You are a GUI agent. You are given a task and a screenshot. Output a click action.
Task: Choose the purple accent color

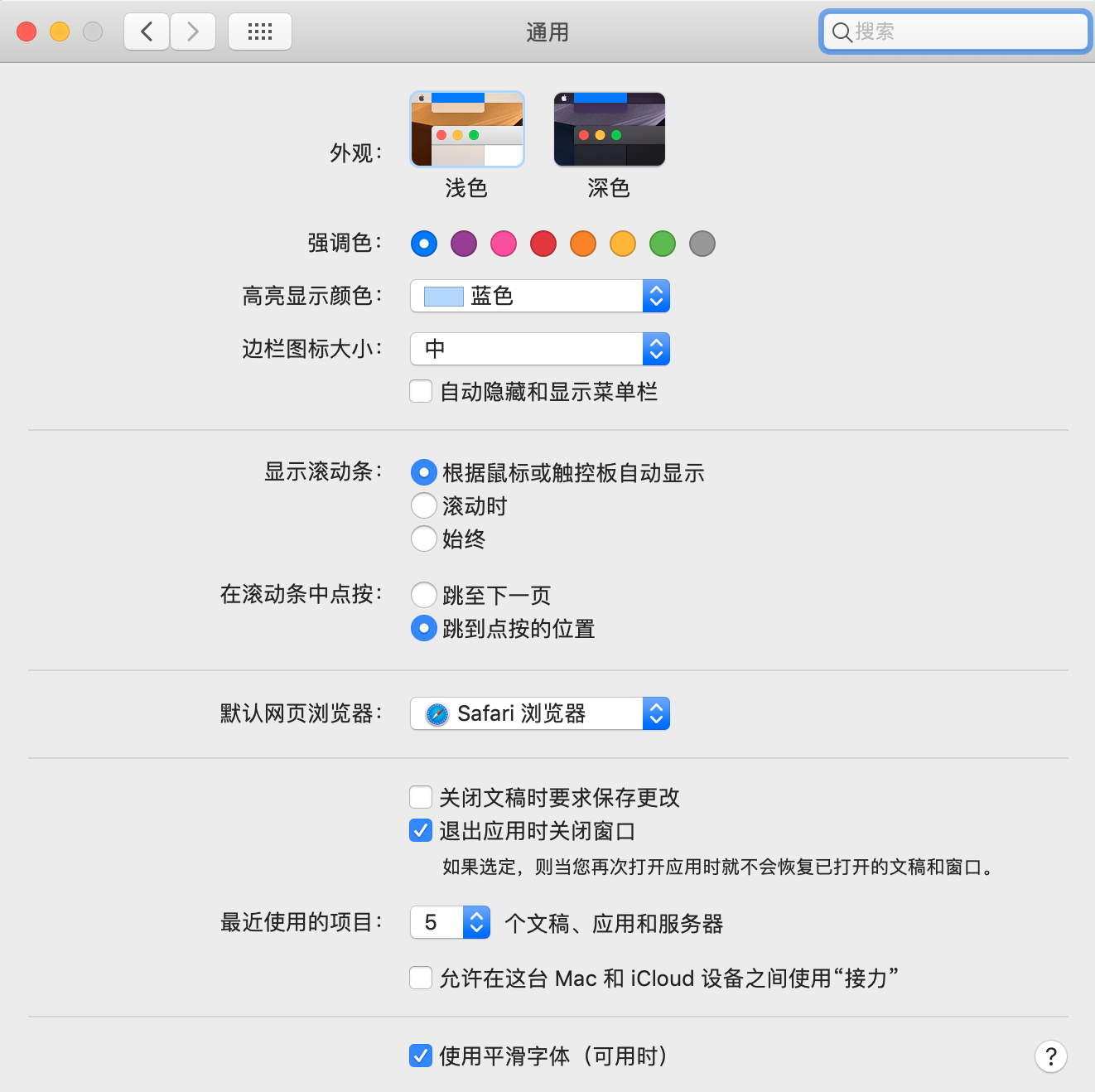[464, 244]
